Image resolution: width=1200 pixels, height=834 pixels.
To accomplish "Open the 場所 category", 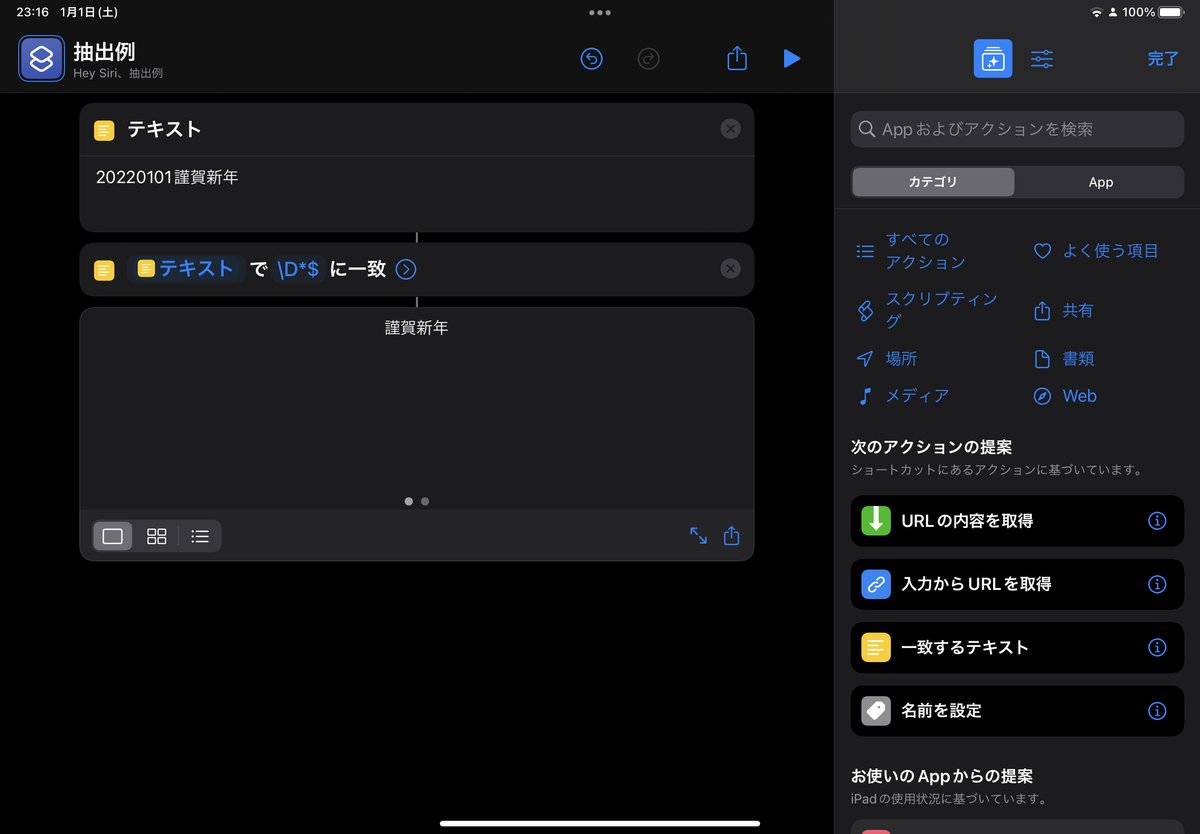I will click(900, 358).
